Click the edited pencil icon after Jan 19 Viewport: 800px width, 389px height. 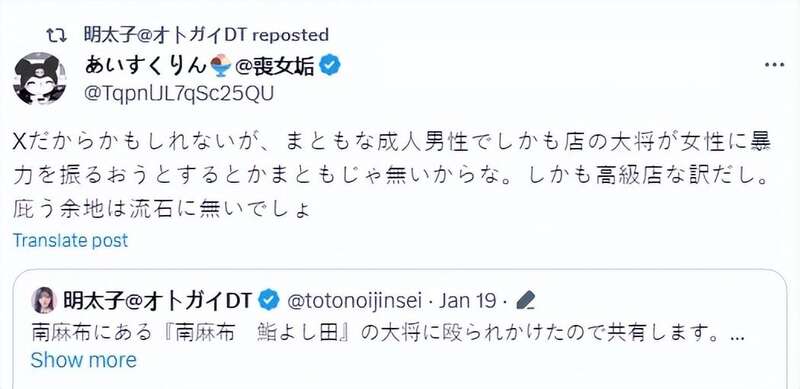point(526,301)
